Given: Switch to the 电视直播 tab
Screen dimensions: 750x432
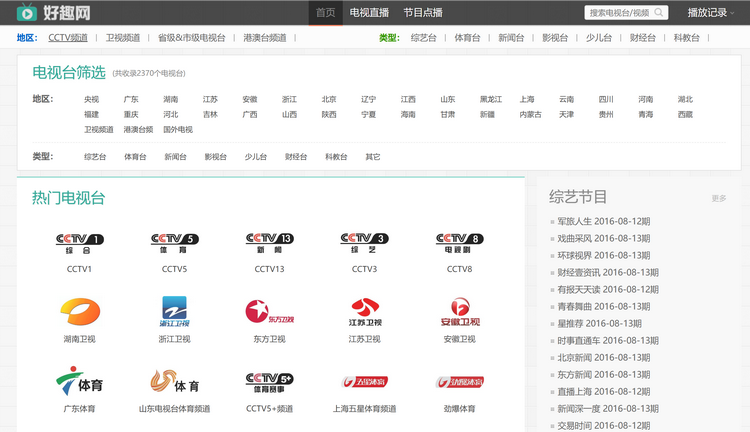Looking at the screenshot, I should (x=369, y=13).
